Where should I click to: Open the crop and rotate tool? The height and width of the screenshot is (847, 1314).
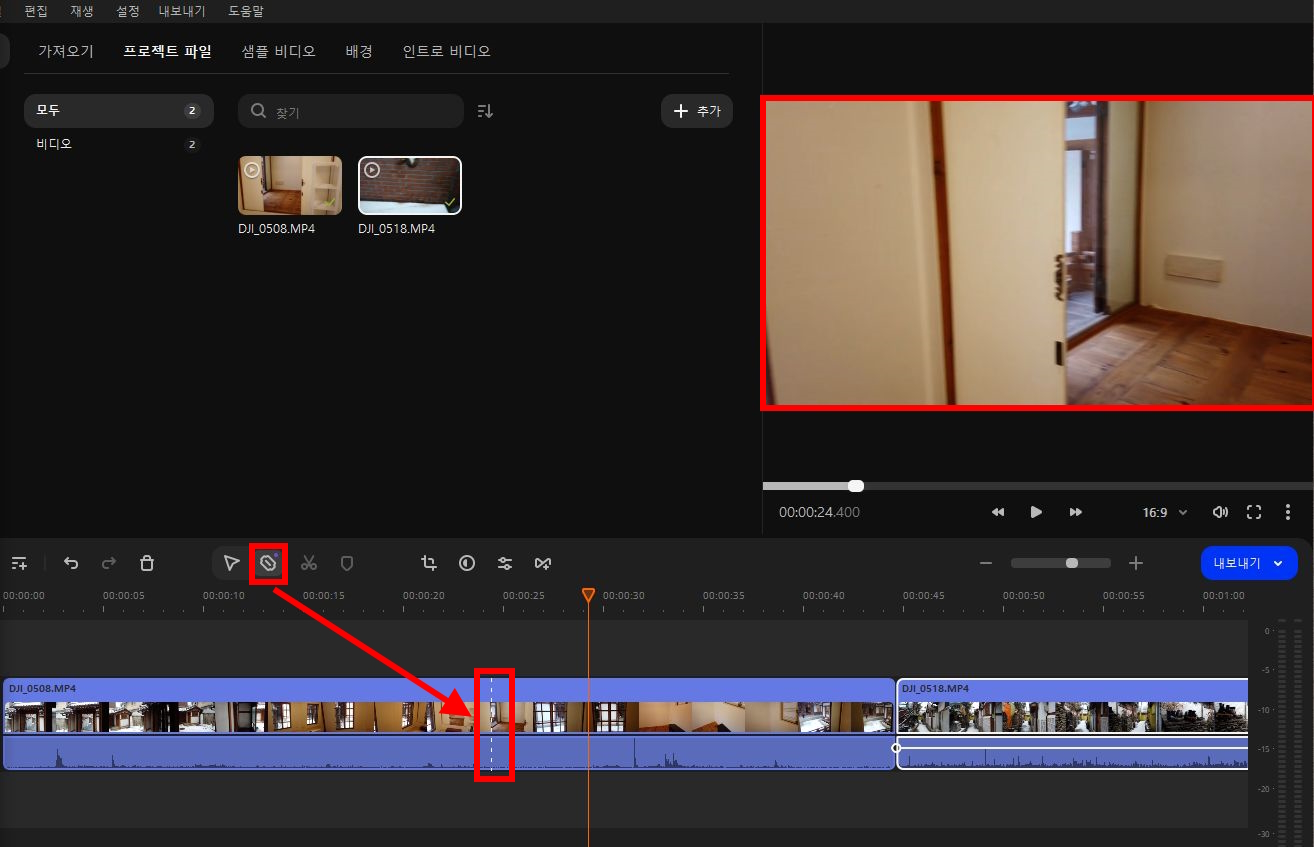[x=429, y=563]
